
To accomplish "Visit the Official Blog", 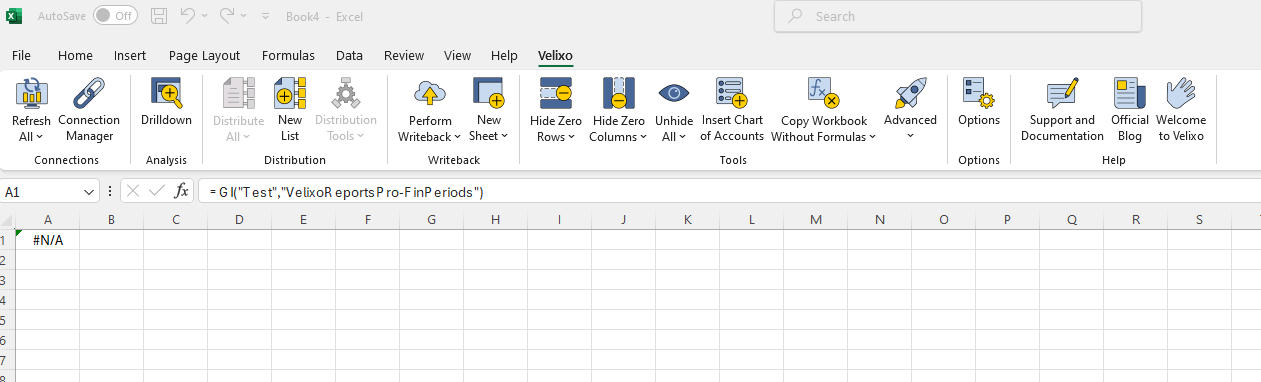I will tap(1130, 110).
